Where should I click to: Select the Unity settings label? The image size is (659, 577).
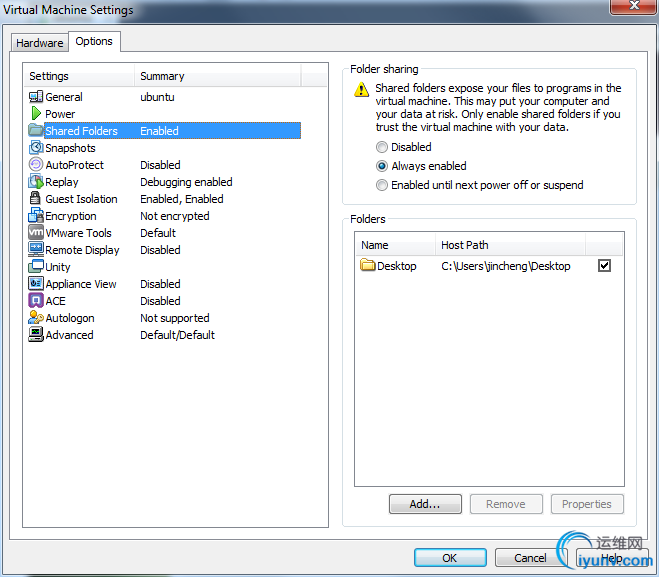pyautogui.click(x=58, y=267)
